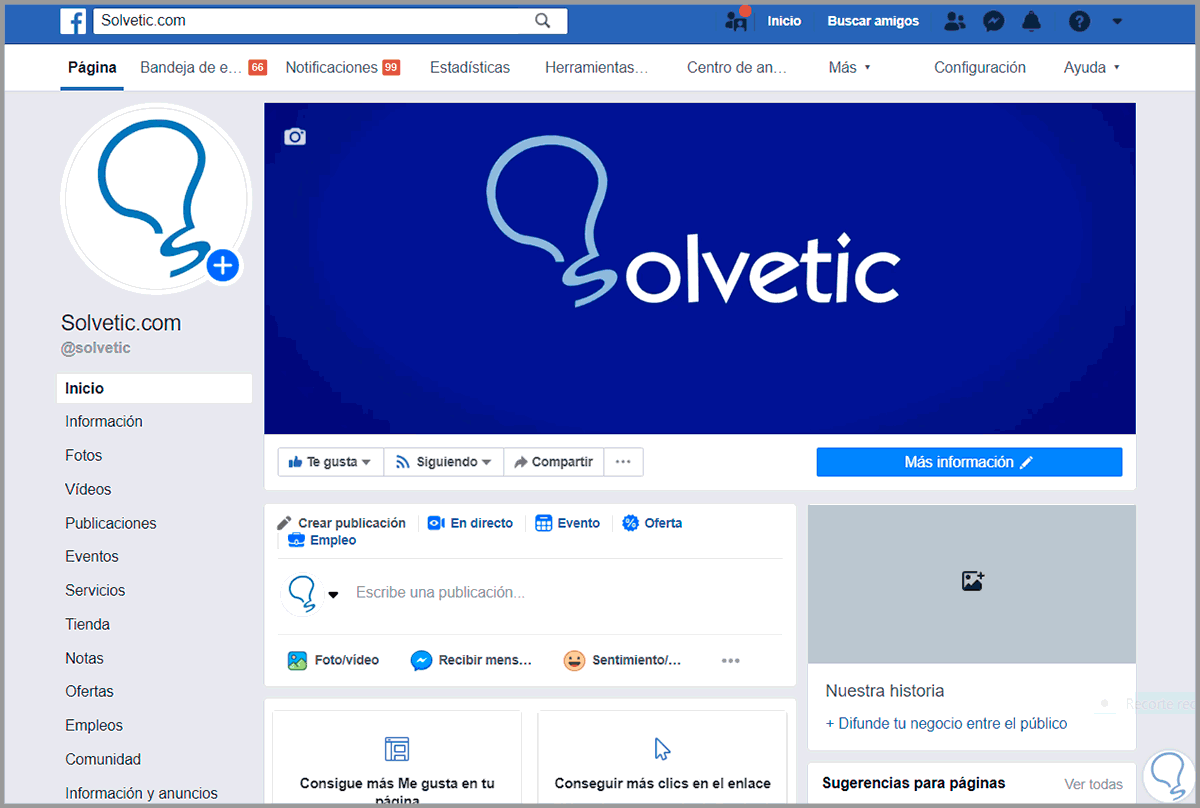The height and width of the screenshot is (808, 1200).
Task: Open Comunidad in the sidebar
Action: point(103,760)
